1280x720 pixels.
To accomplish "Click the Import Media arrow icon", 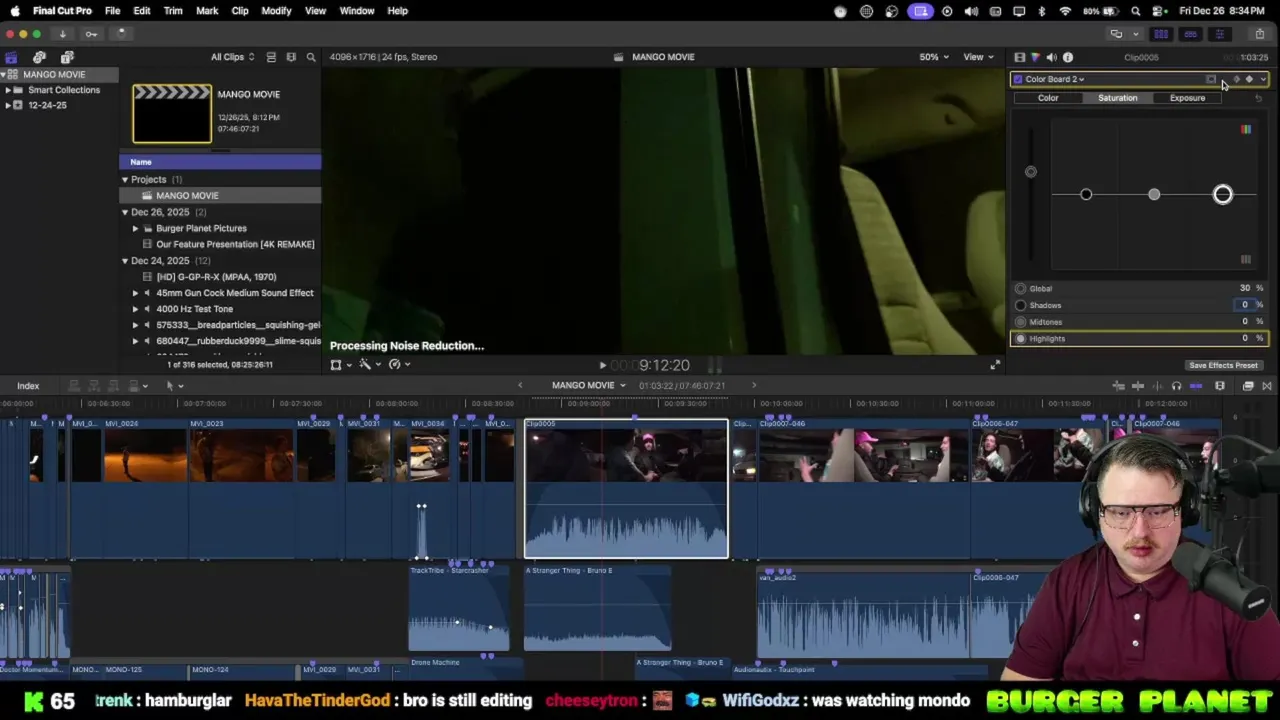I will tap(62, 33).
